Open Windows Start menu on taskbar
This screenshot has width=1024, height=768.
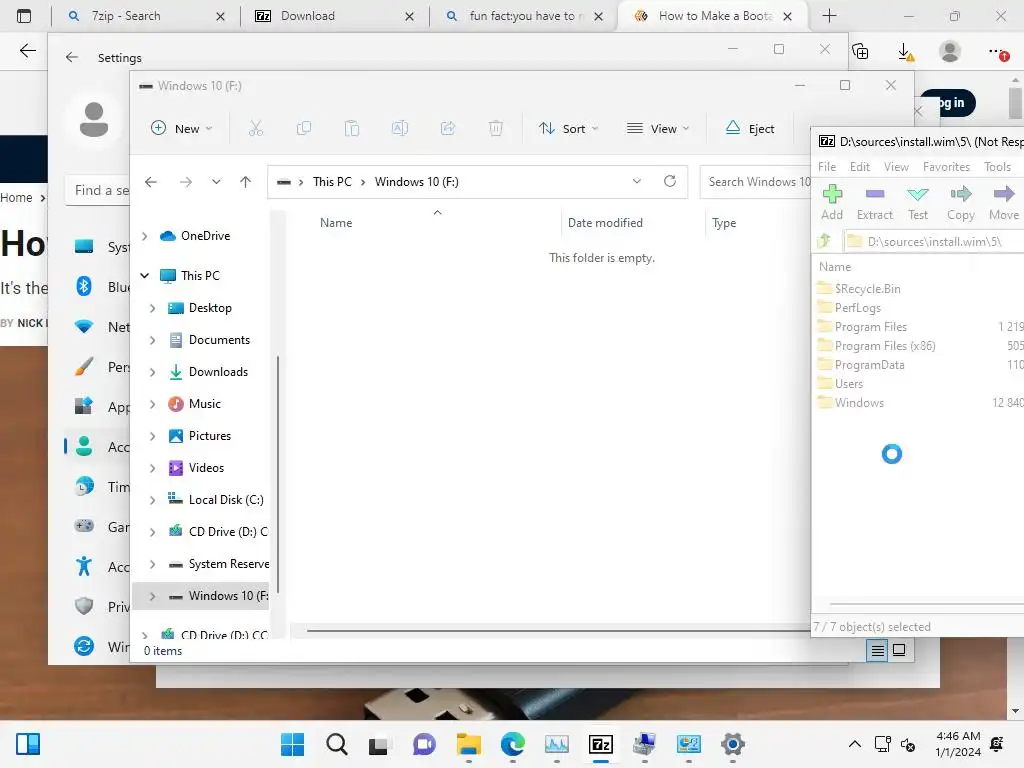point(292,744)
